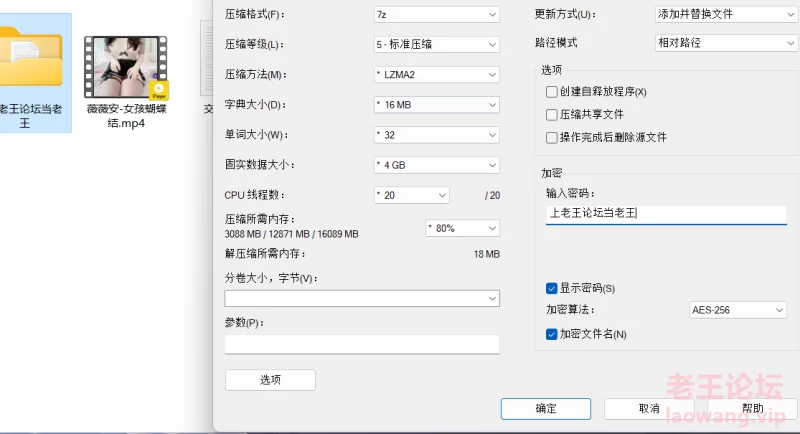Open the 80% memory usage dropdown

coord(462,228)
